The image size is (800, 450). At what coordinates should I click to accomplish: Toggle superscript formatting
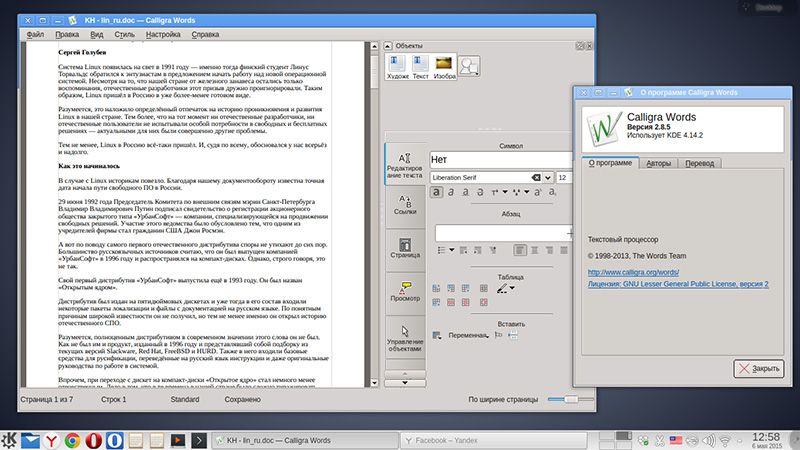(538, 192)
